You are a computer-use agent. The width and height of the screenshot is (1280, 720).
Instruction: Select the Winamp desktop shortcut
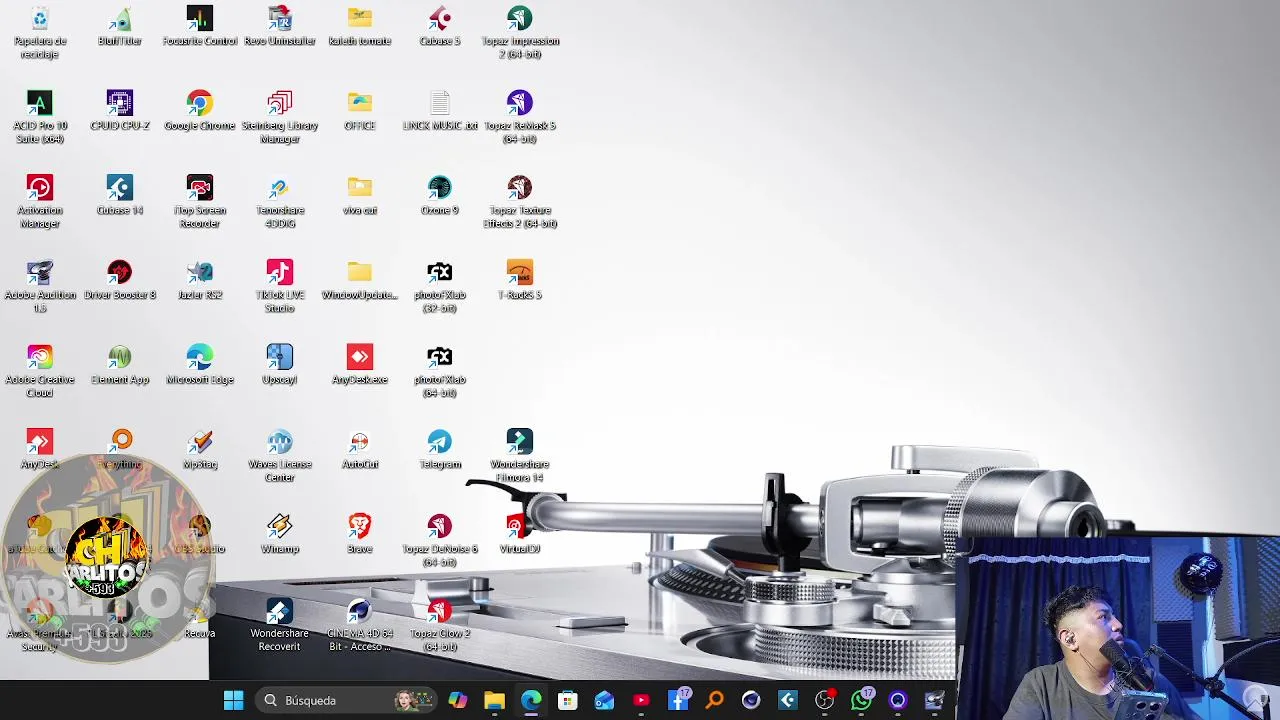tap(280, 535)
